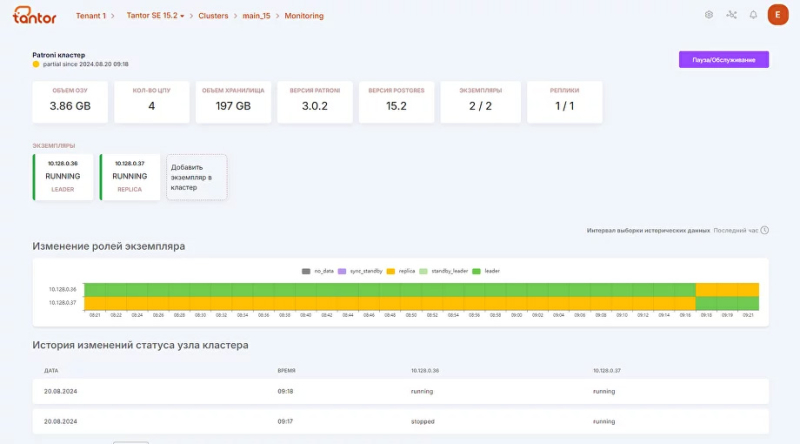Select the 10.128.0.36 LEADER instance card

[x=63, y=176]
